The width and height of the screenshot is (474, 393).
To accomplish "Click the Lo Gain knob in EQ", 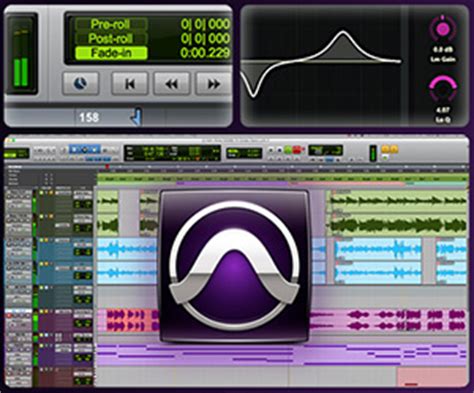I will click(x=443, y=30).
